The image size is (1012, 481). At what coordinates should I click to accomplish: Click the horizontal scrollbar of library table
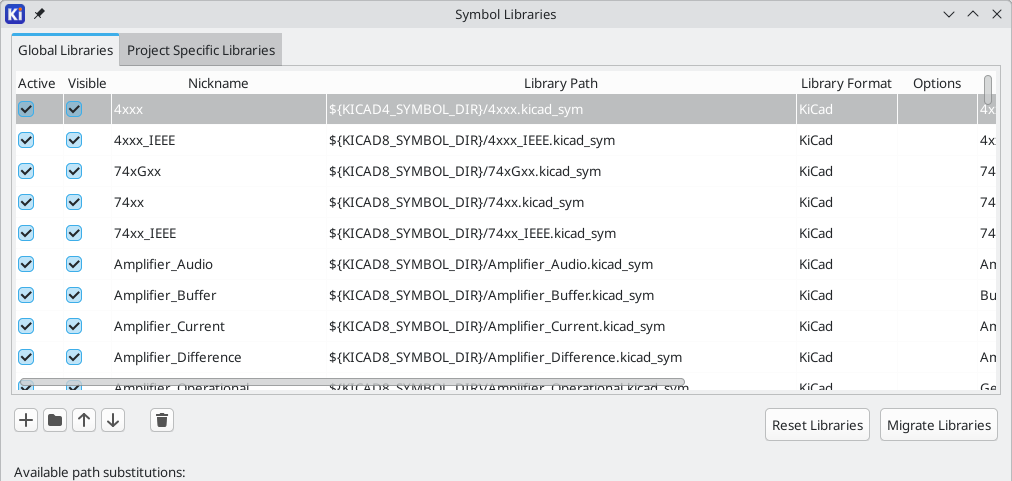[352, 382]
